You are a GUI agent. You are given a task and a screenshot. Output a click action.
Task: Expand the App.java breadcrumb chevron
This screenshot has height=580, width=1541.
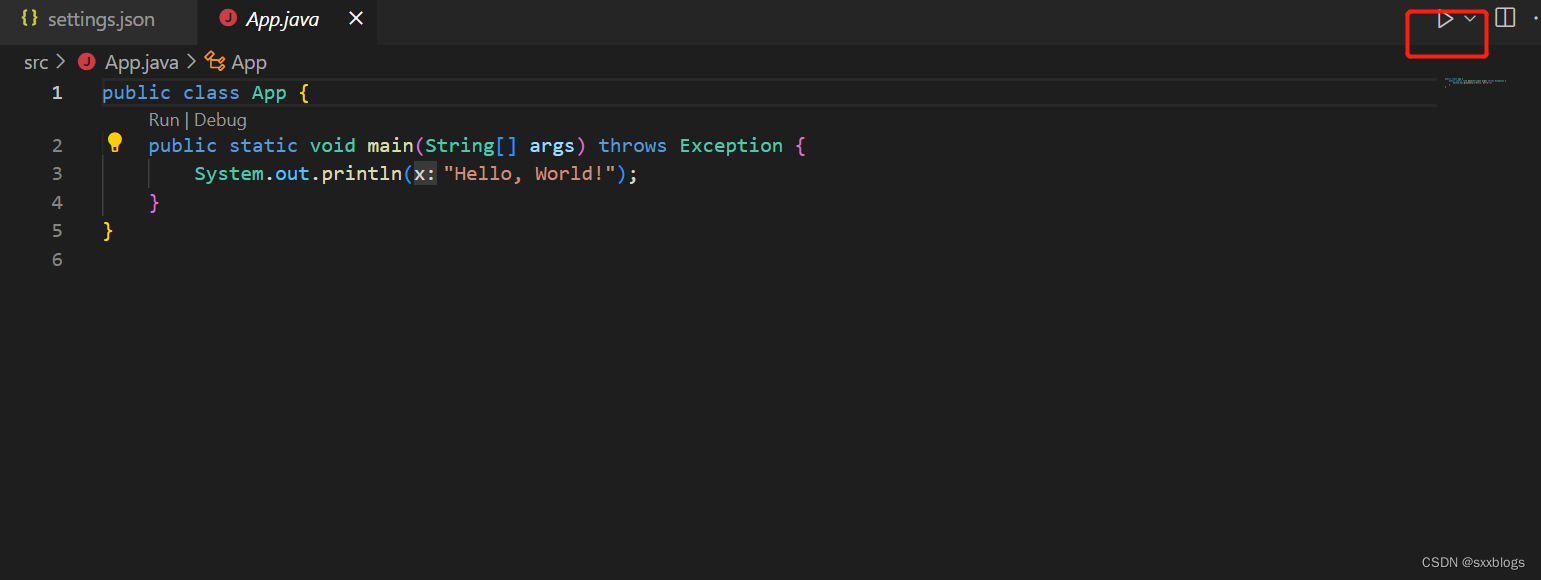(x=191, y=61)
